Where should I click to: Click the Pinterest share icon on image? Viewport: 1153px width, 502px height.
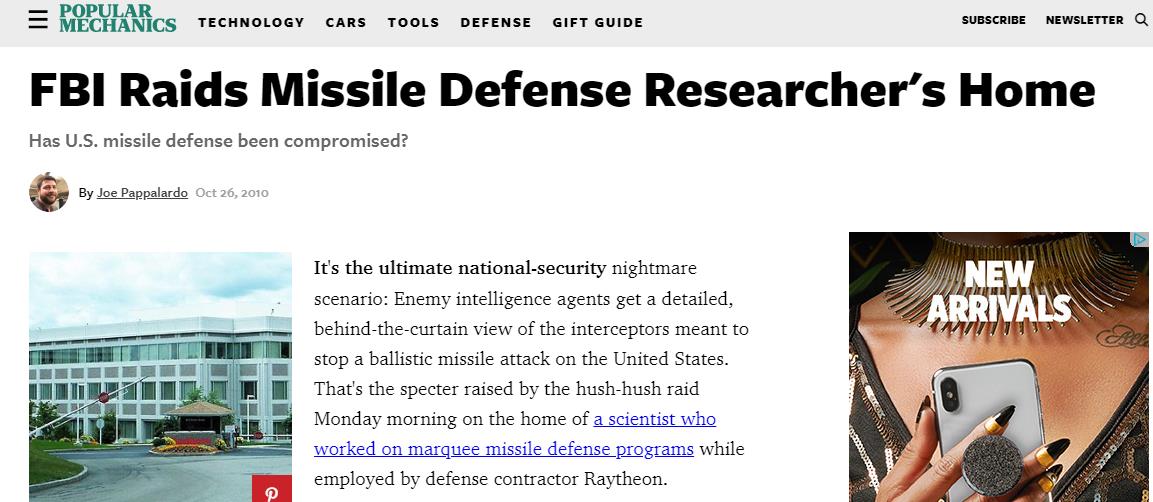point(272,490)
